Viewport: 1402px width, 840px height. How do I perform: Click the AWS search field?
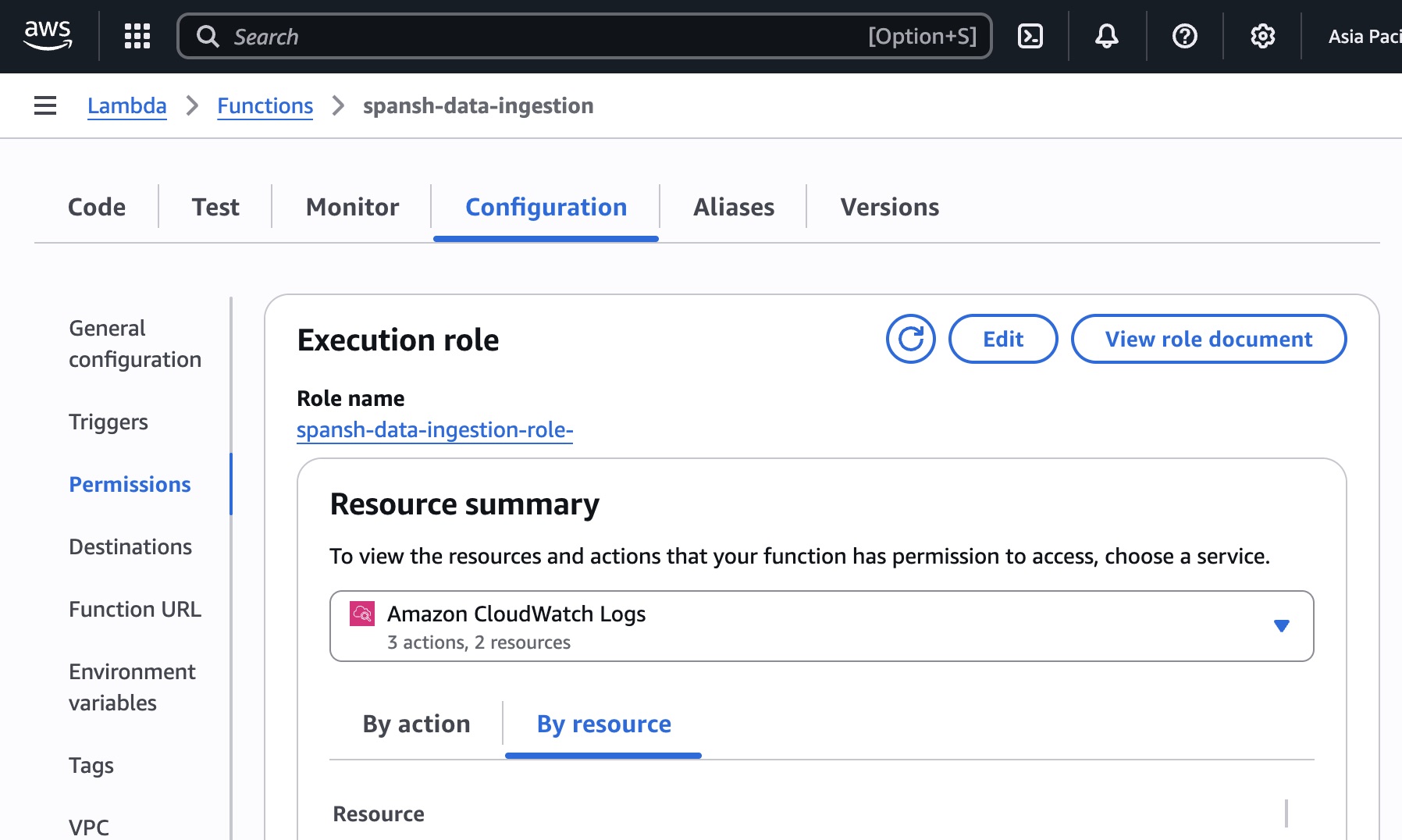pos(546,37)
